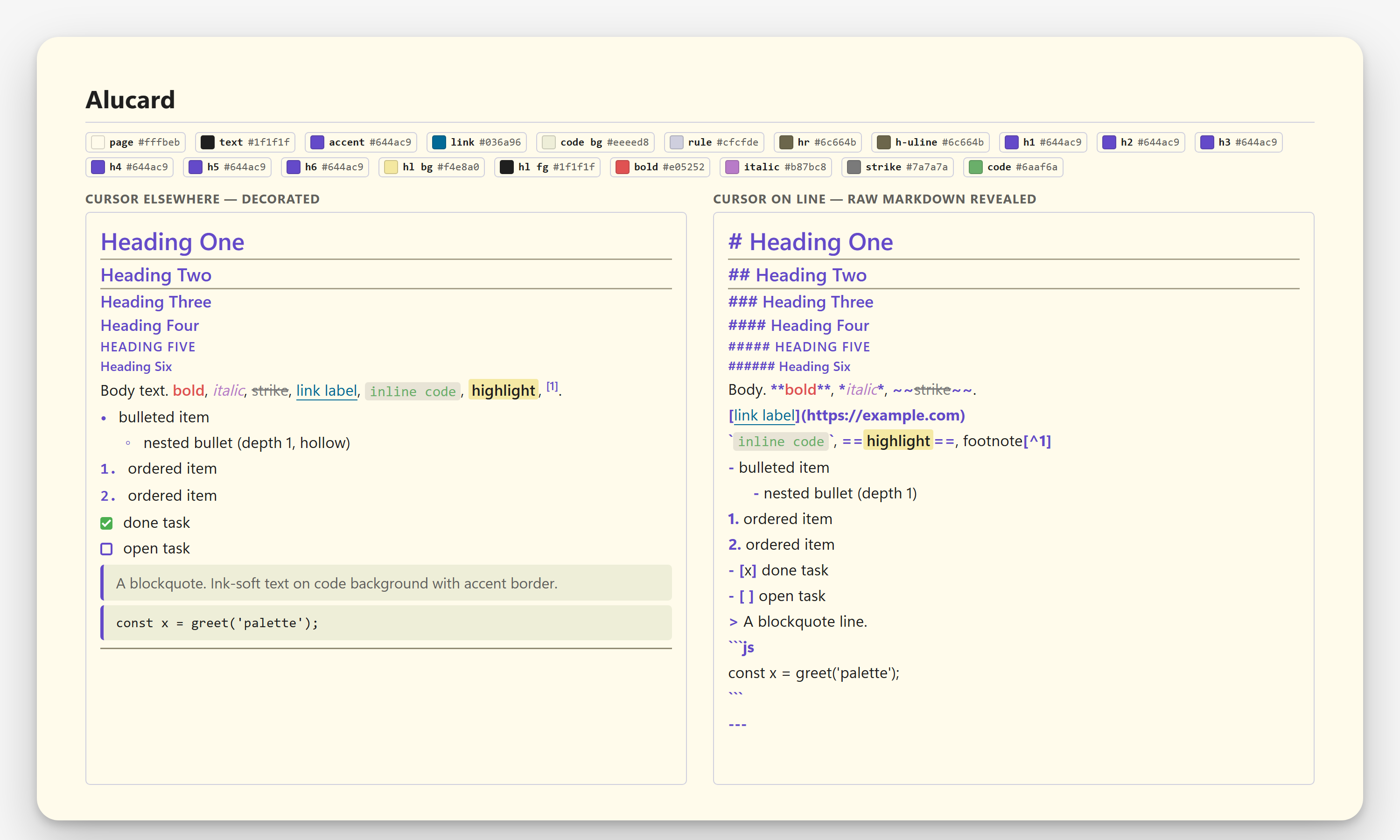Uncheck the done task checkbox
1400x840 pixels.
[x=106, y=523]
